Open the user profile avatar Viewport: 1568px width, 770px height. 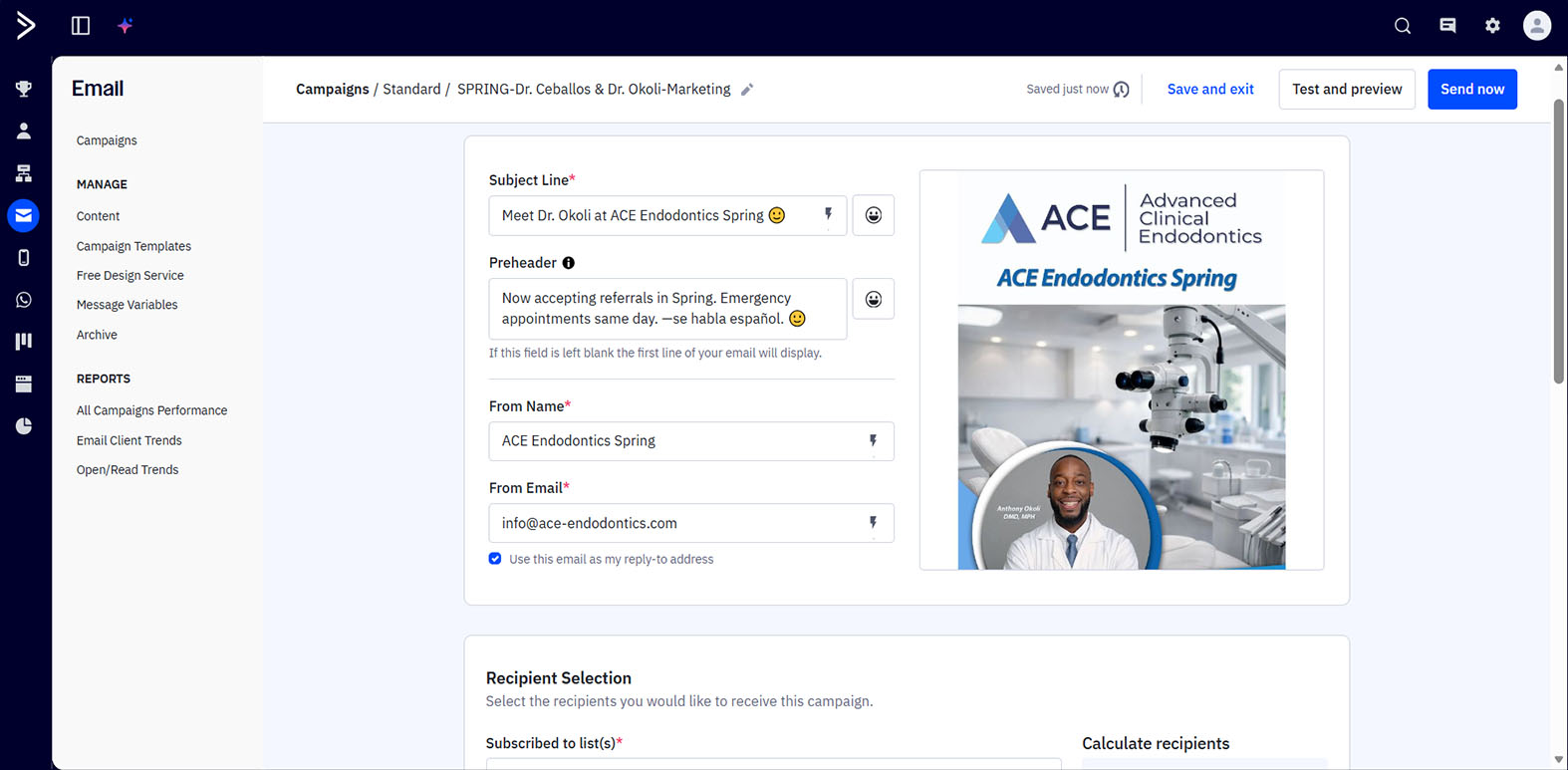click(x=1537, y=26)
